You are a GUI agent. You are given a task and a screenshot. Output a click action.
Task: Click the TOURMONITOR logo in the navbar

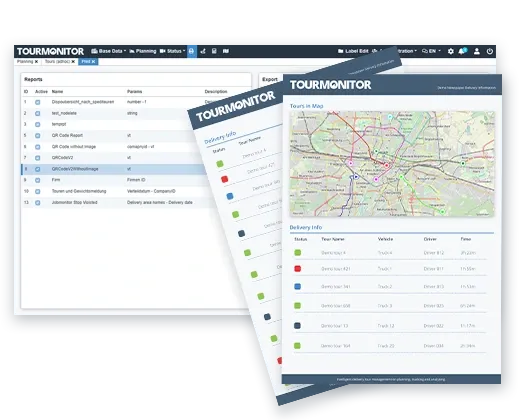pos(51,51)
